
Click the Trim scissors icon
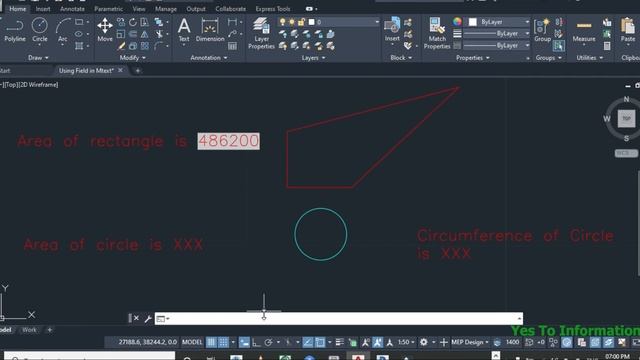coord(159,34)
